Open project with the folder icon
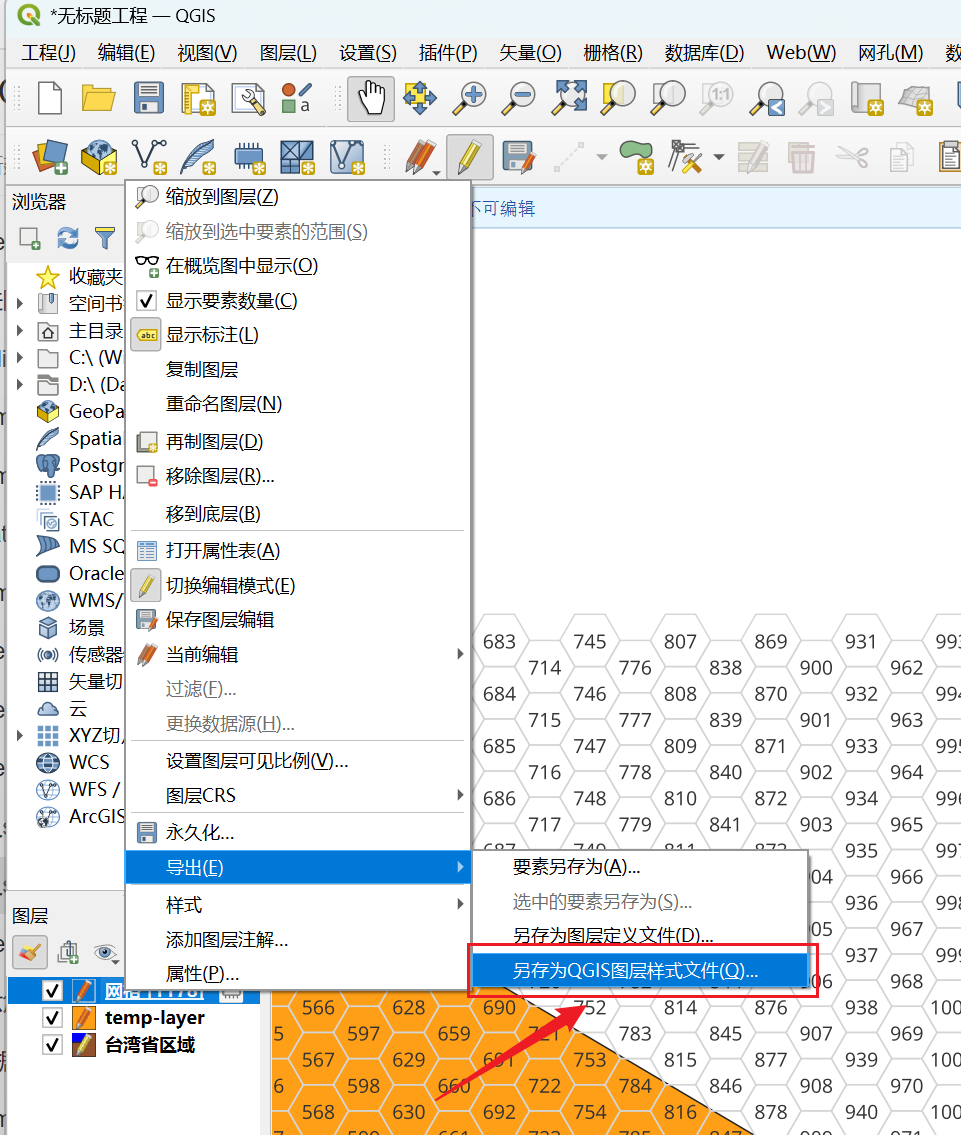Viewport: 961px width, 1135px height. [98, 98]
